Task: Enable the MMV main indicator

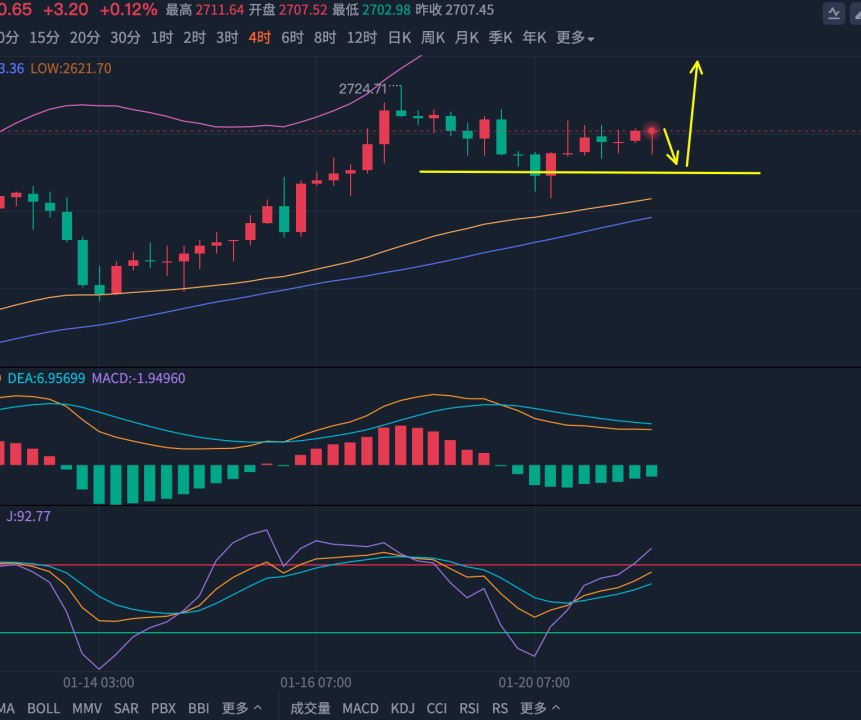Action: (x=87, y=708)
